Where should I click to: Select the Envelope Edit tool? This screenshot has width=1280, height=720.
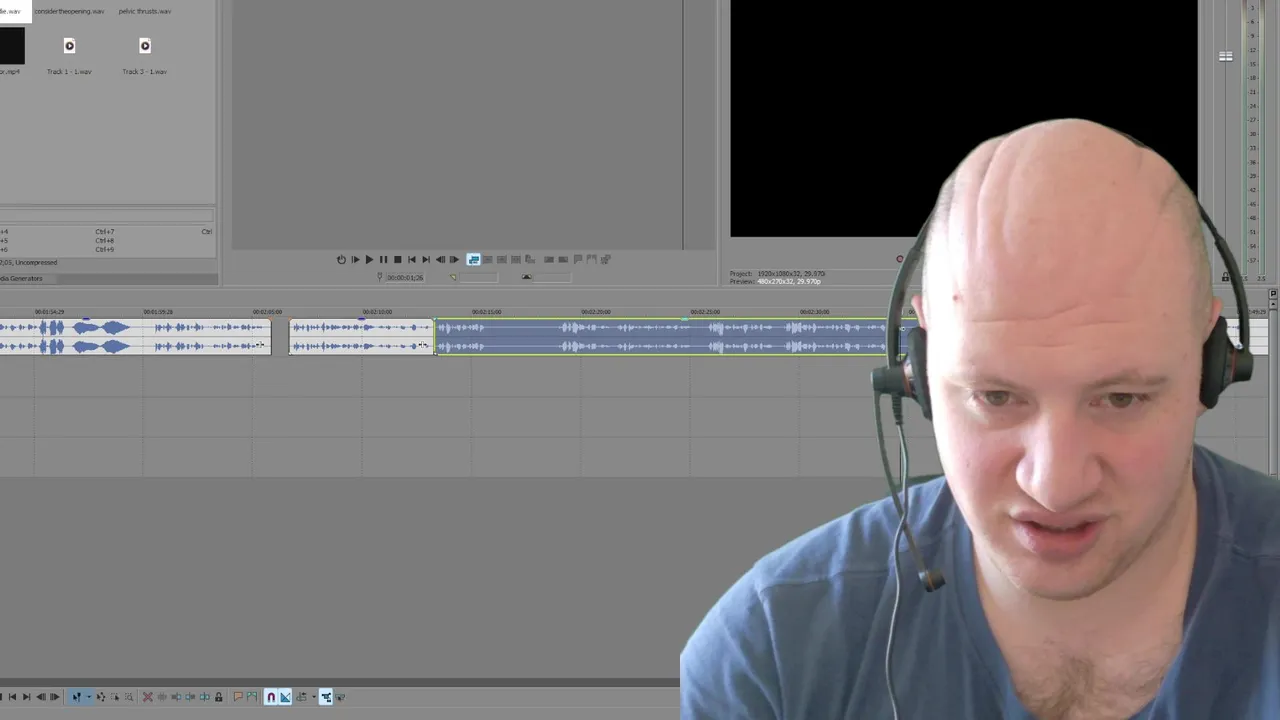(x=101, y=697)
